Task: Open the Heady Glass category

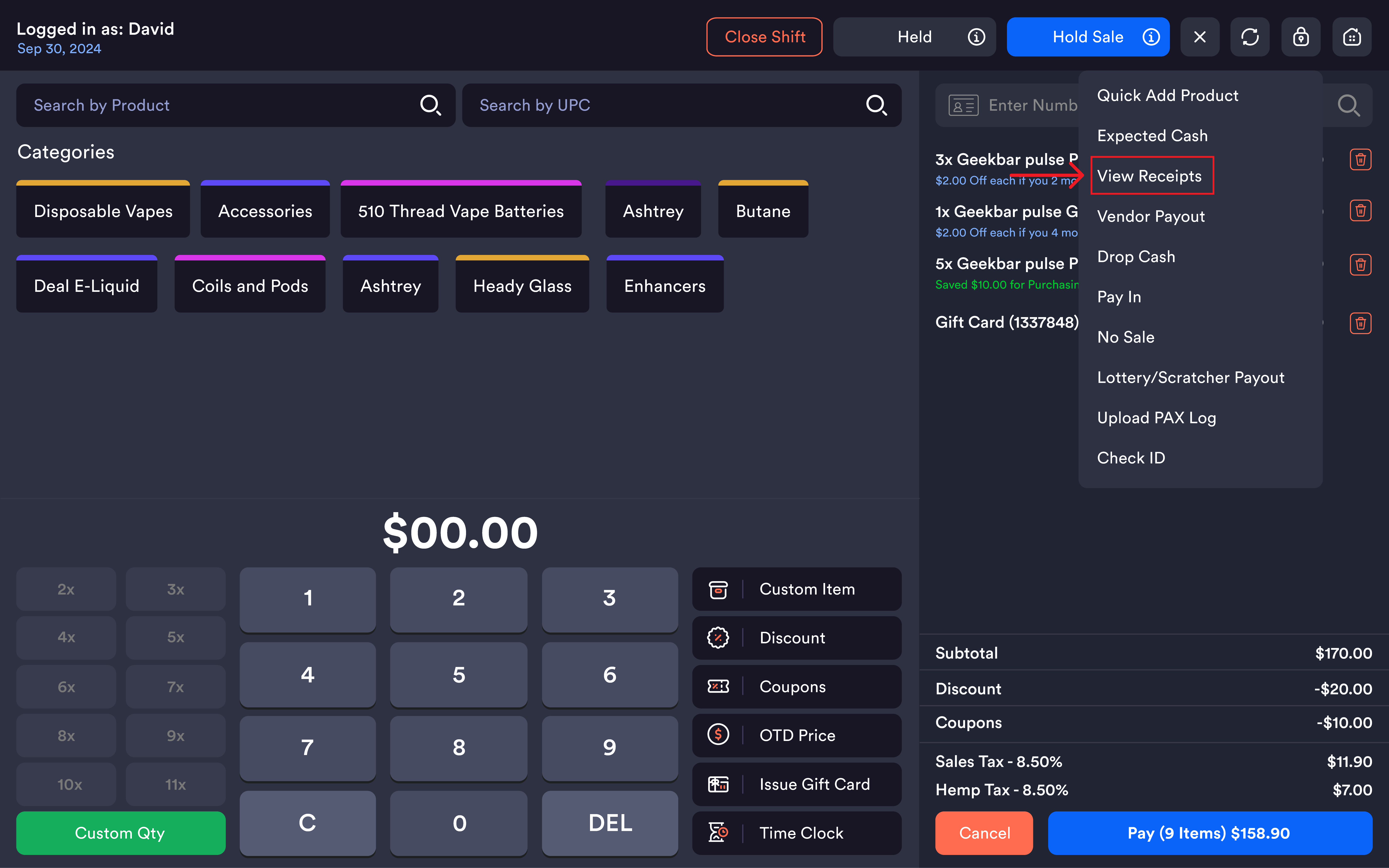Action: (522, 284)
